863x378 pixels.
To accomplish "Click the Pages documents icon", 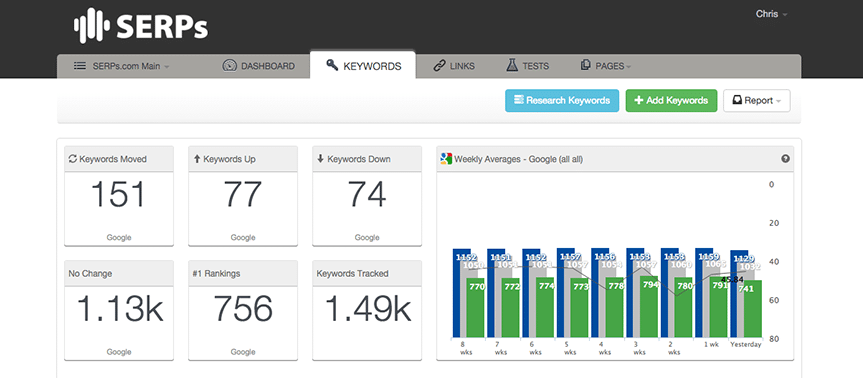I will (586, 65).
